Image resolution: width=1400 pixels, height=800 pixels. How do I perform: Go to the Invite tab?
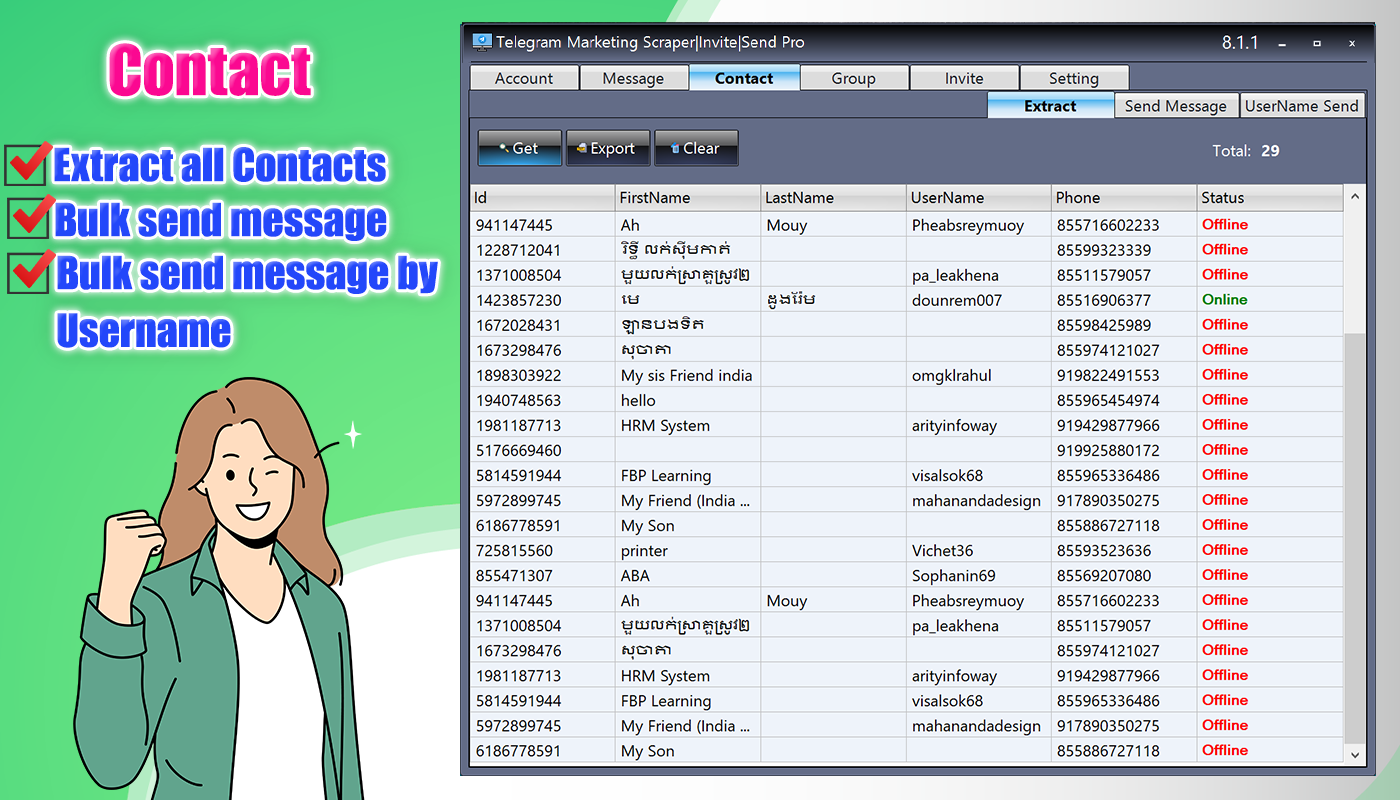point(964,77)
